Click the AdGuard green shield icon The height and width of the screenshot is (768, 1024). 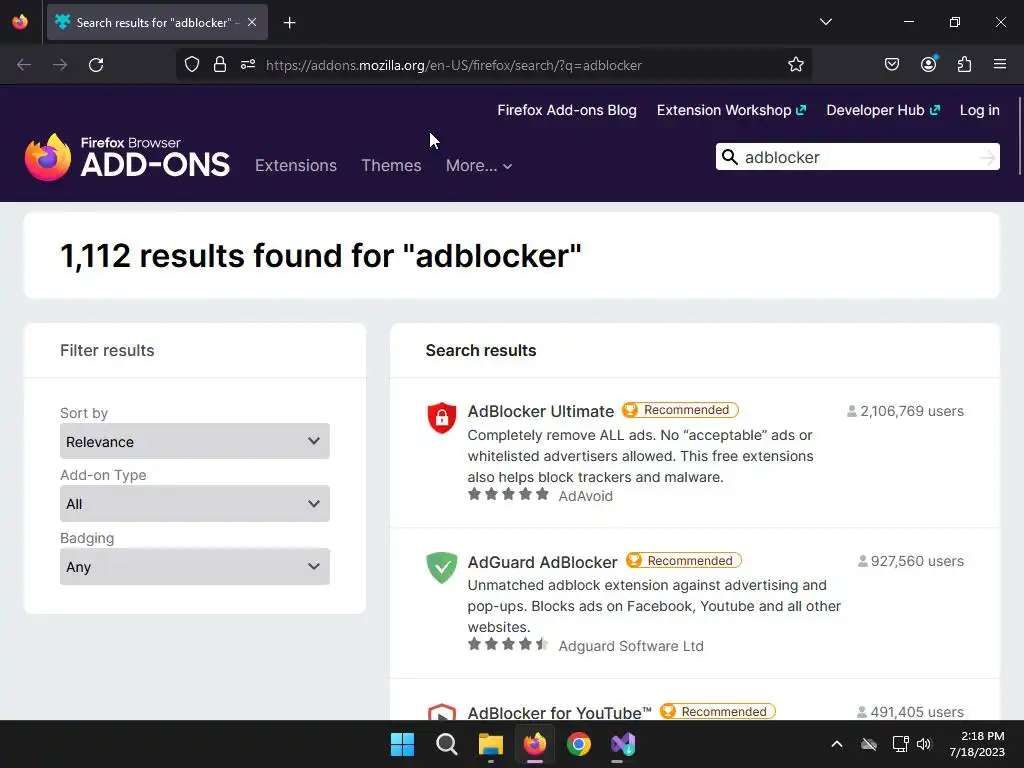(x=441, y=568)
